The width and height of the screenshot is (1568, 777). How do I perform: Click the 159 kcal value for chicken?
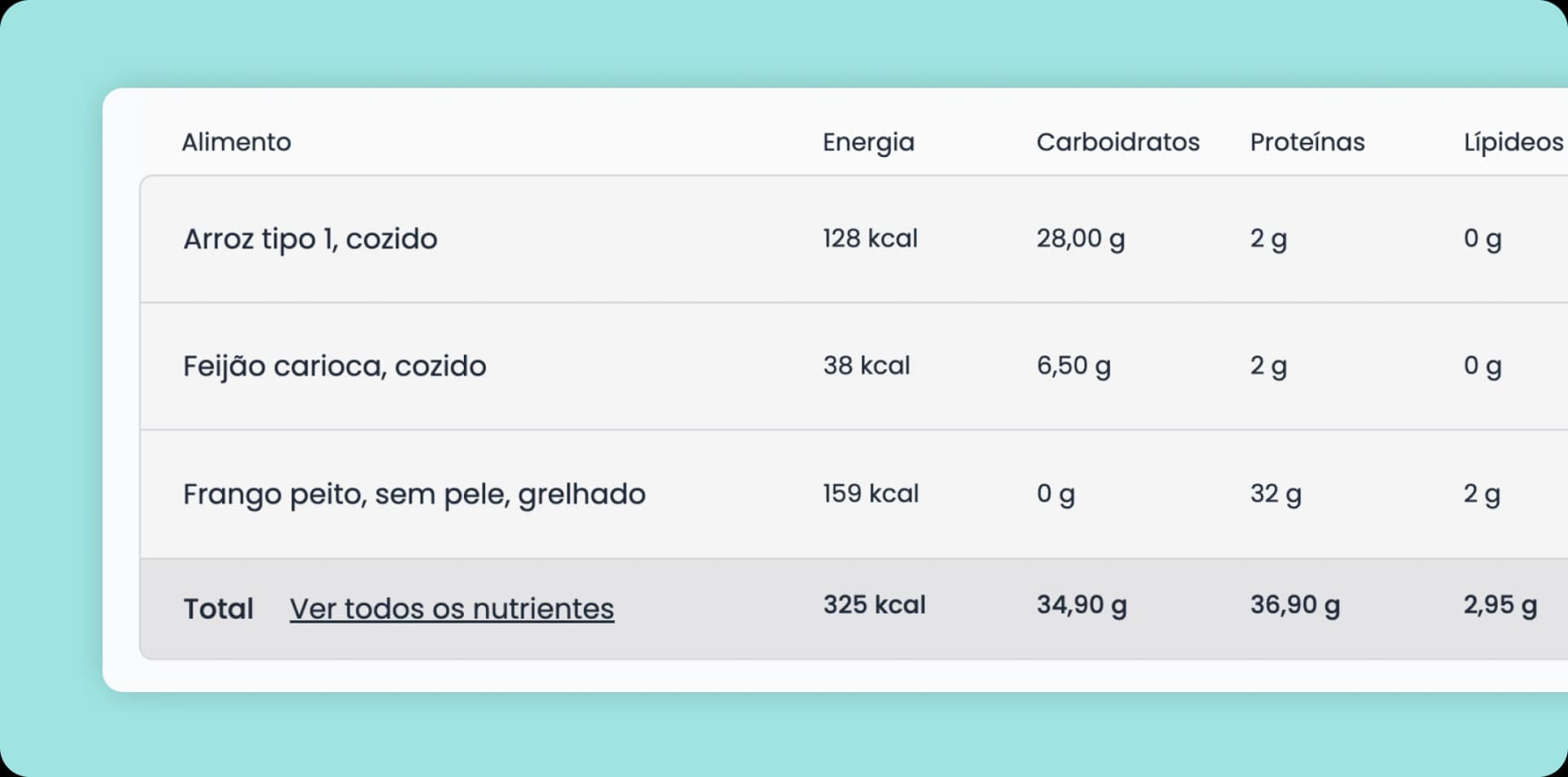pos(870,493)
